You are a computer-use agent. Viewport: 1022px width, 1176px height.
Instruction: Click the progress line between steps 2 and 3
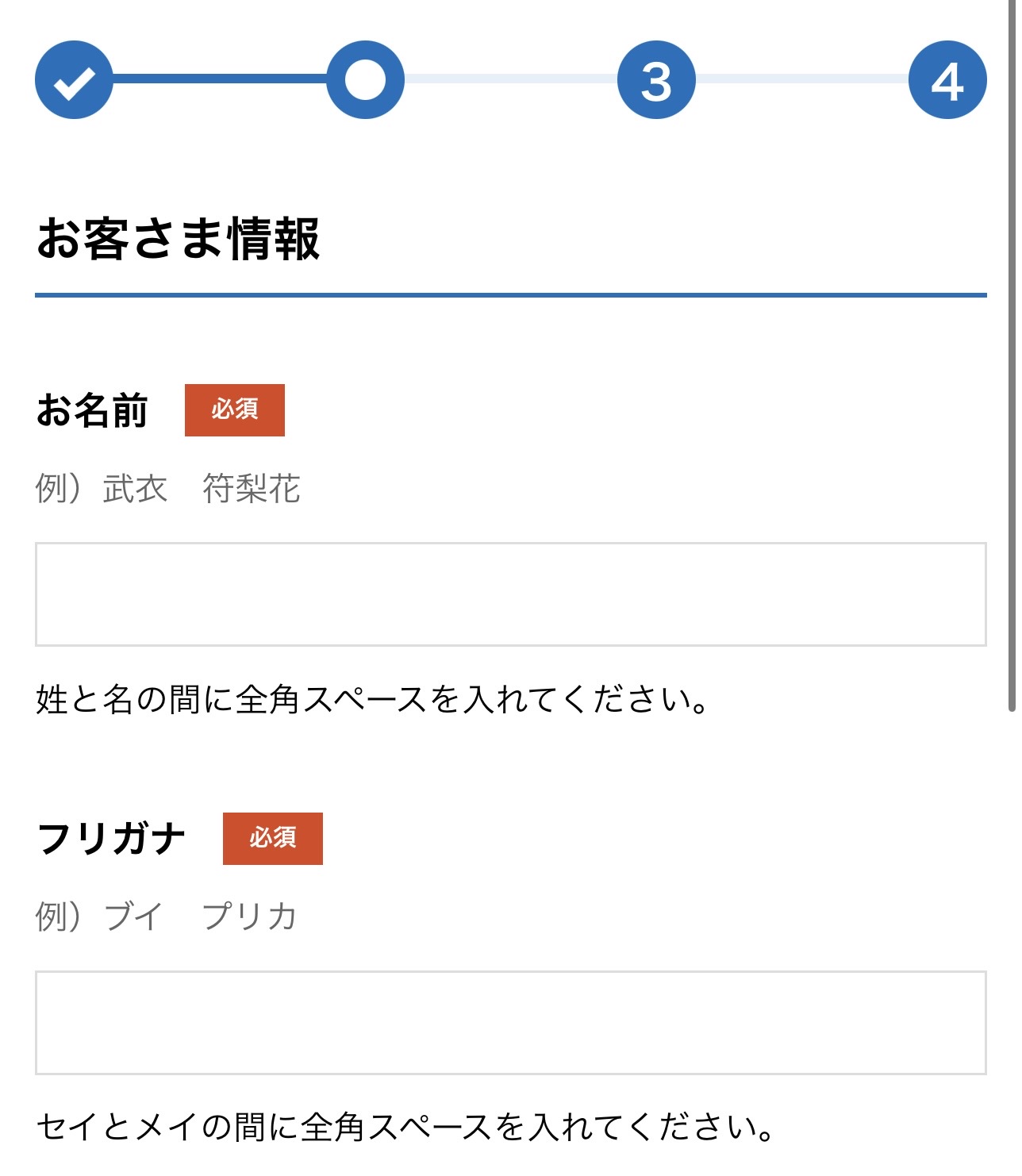pos(510,79)
